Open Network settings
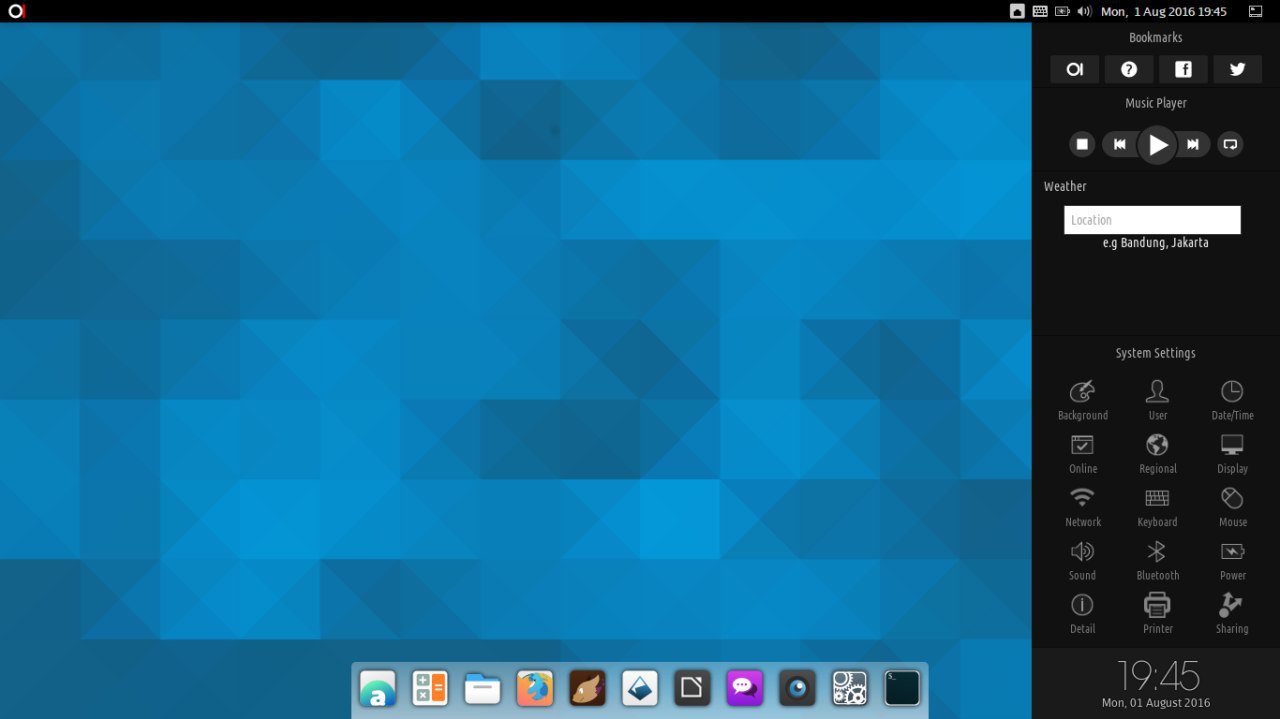Image resolution: width=1280 pixels, height=719 pixels. 1083,507
